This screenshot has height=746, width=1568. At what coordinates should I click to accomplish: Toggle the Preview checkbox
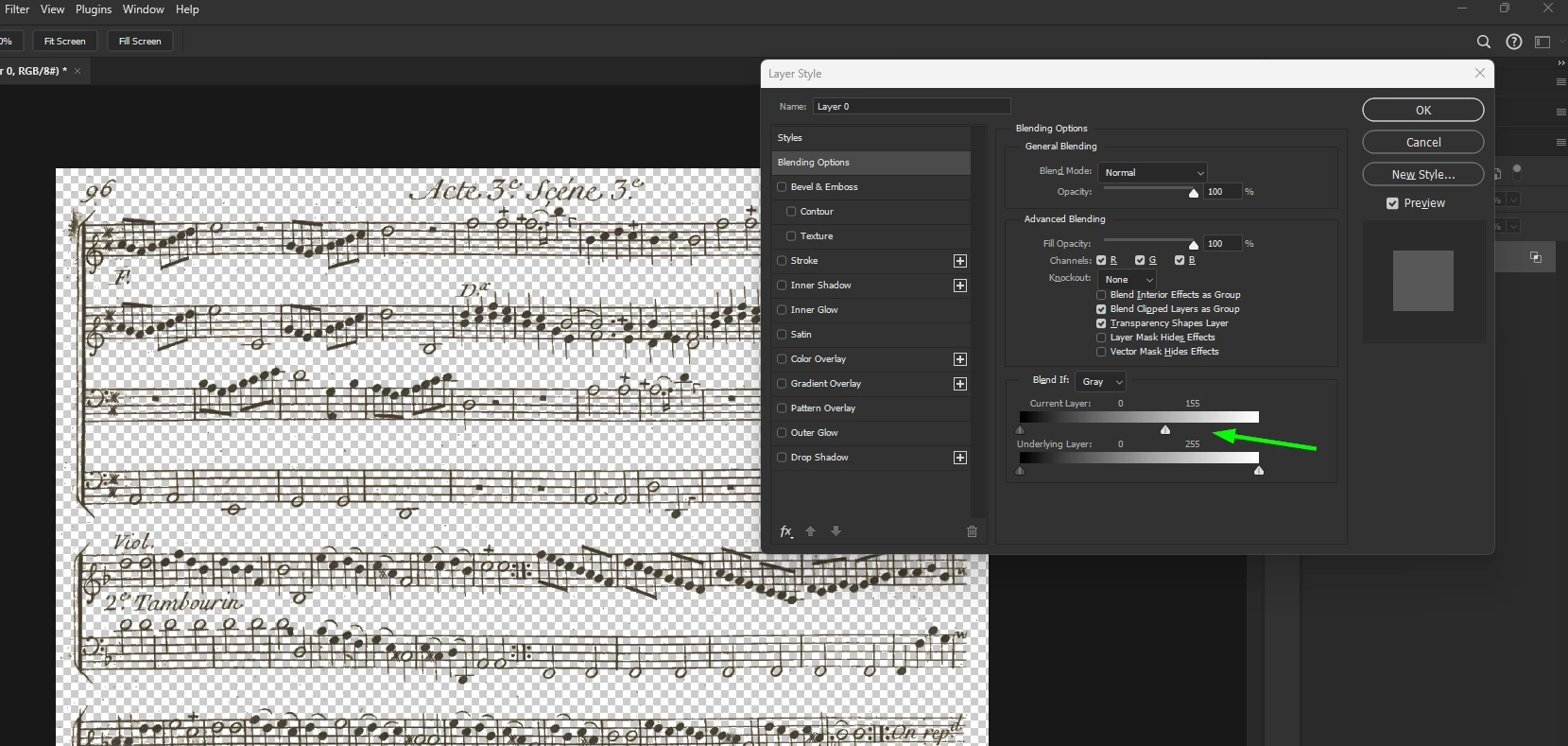(1392, 203)
